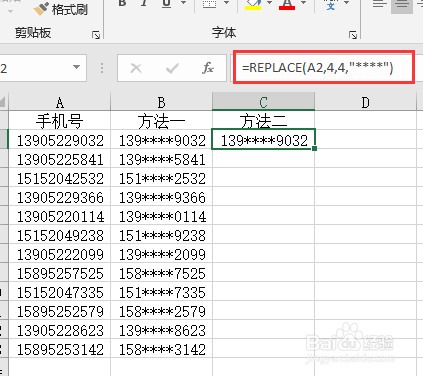Viewport: 423px width, 376px height.
Task: Select cell containing 13905228623
Action: pos(60,330)
